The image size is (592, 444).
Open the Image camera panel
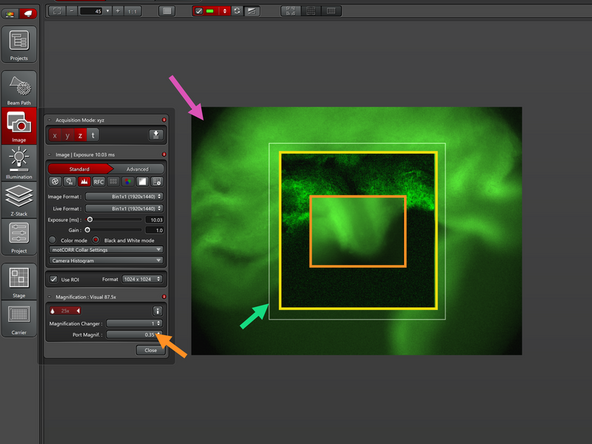[19, 126]
